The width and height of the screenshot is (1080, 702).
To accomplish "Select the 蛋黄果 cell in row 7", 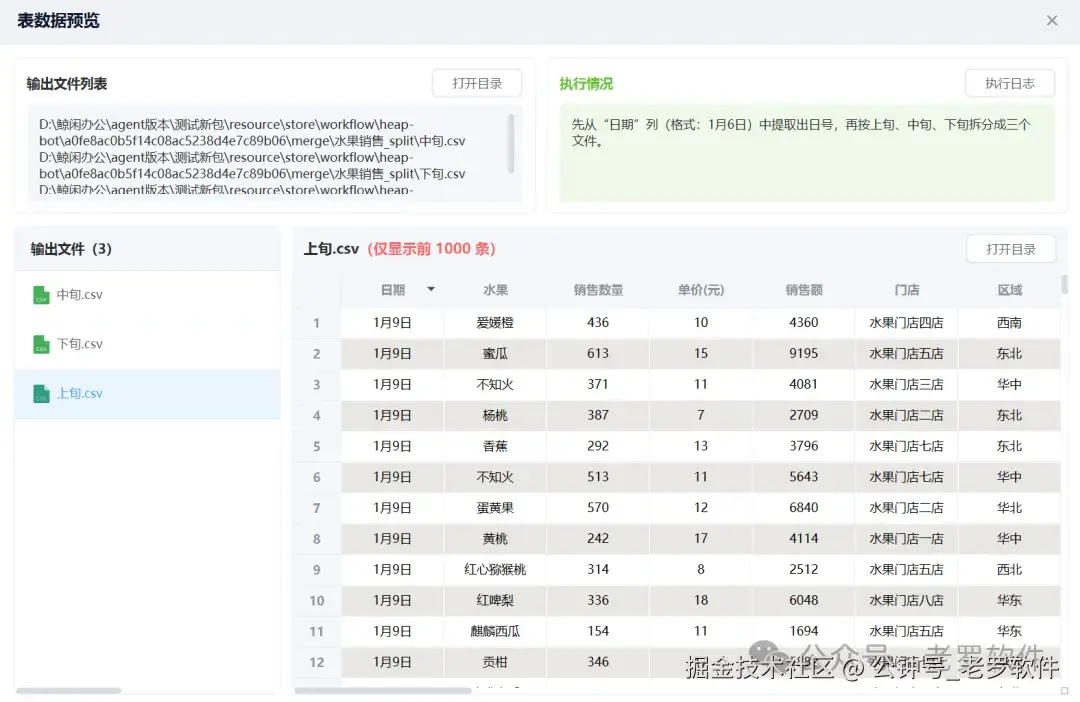I will (495, 508).
